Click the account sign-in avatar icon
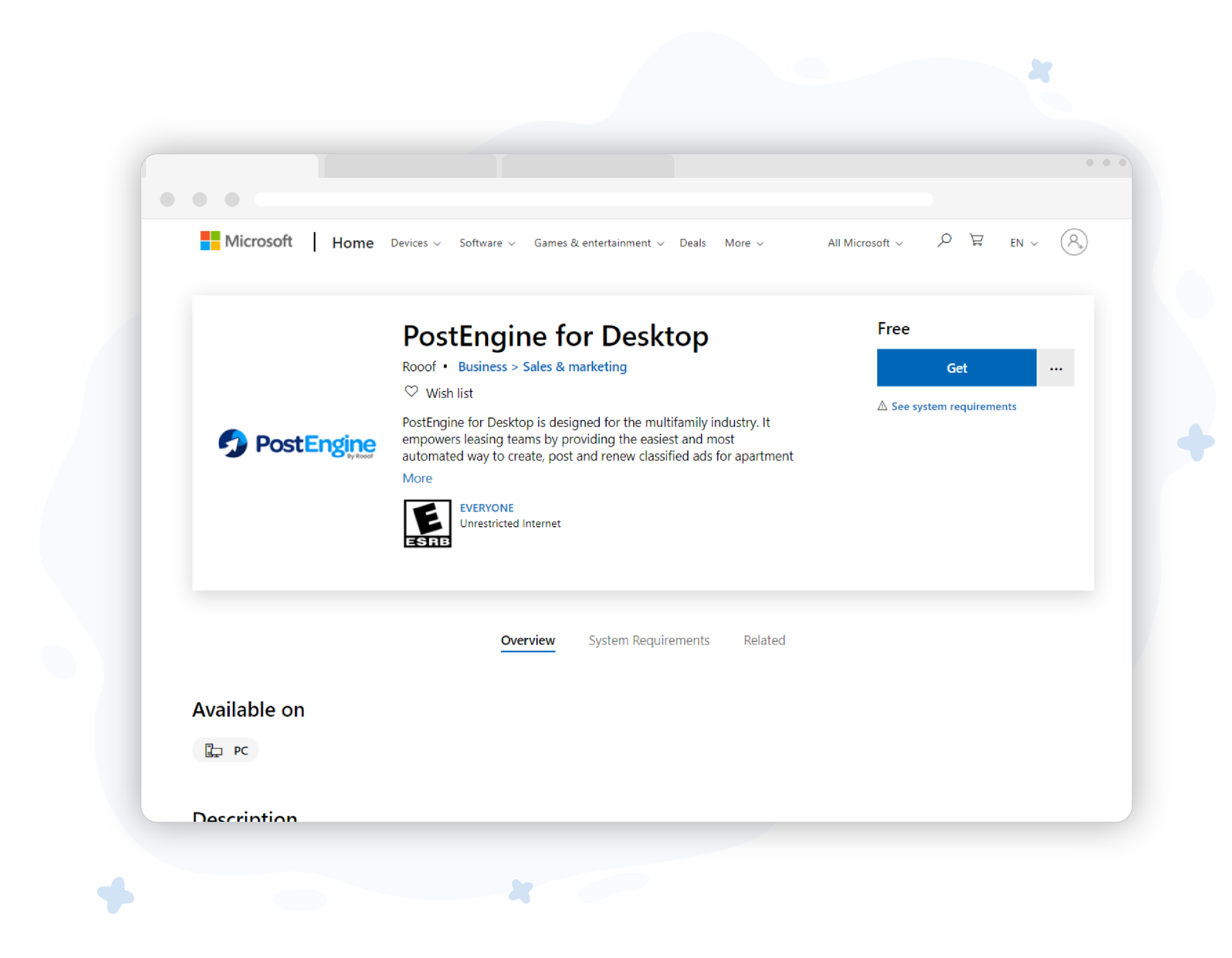1232x958 pixels. click(x=1073, y=242)
